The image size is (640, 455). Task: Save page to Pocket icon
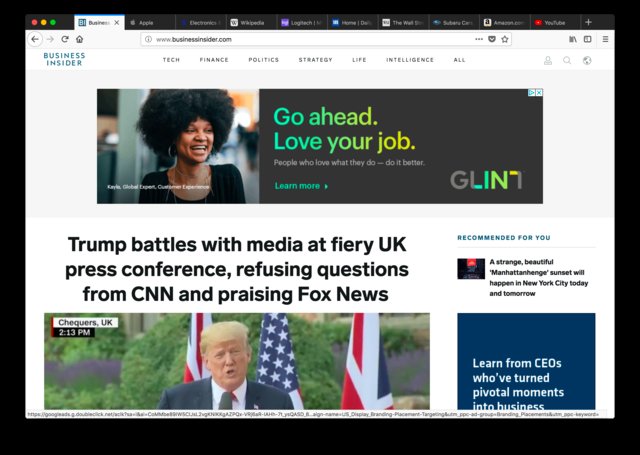click(x=492, y=39)
